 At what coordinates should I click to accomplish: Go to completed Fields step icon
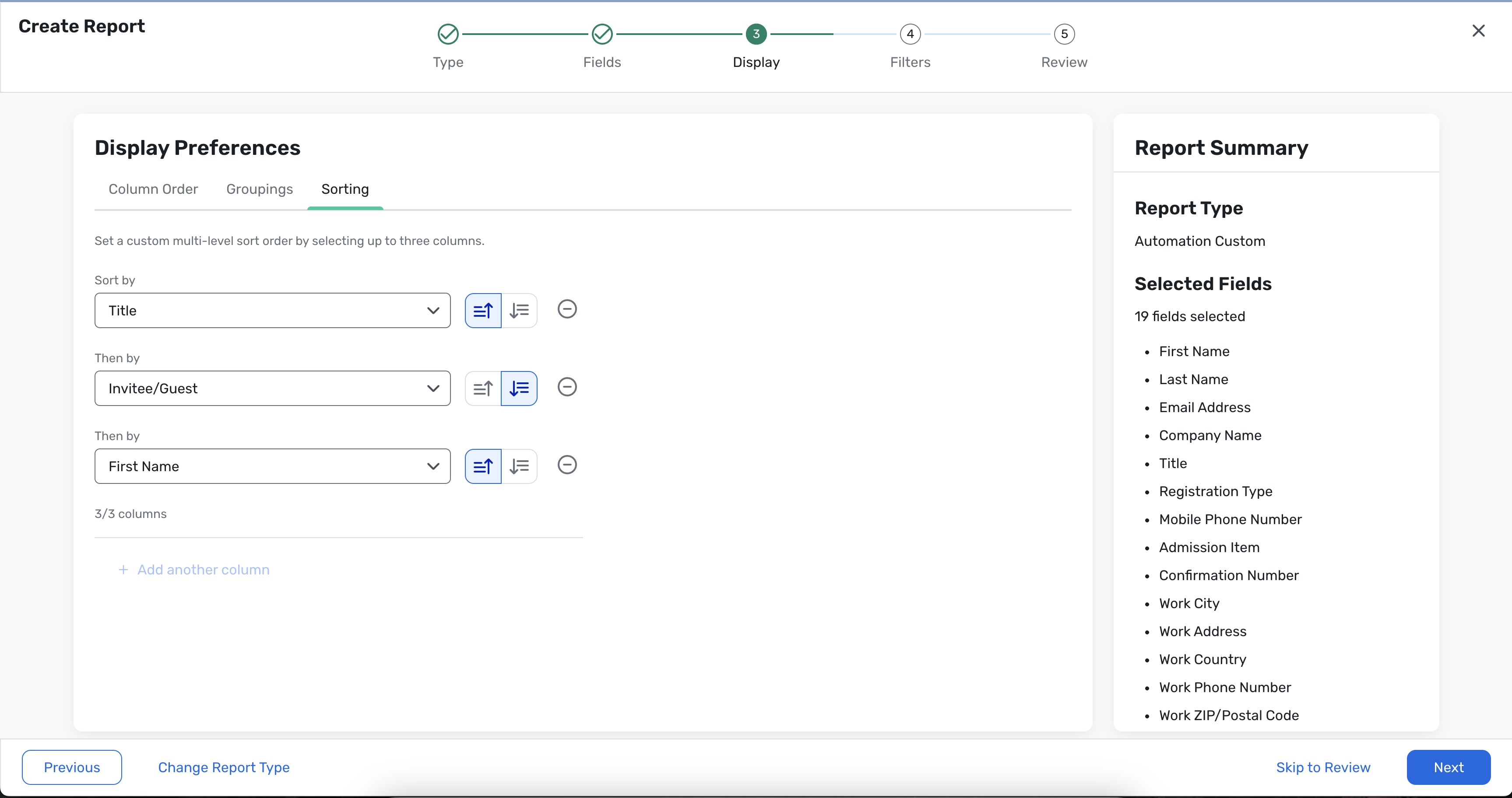[x=601, y=34]
